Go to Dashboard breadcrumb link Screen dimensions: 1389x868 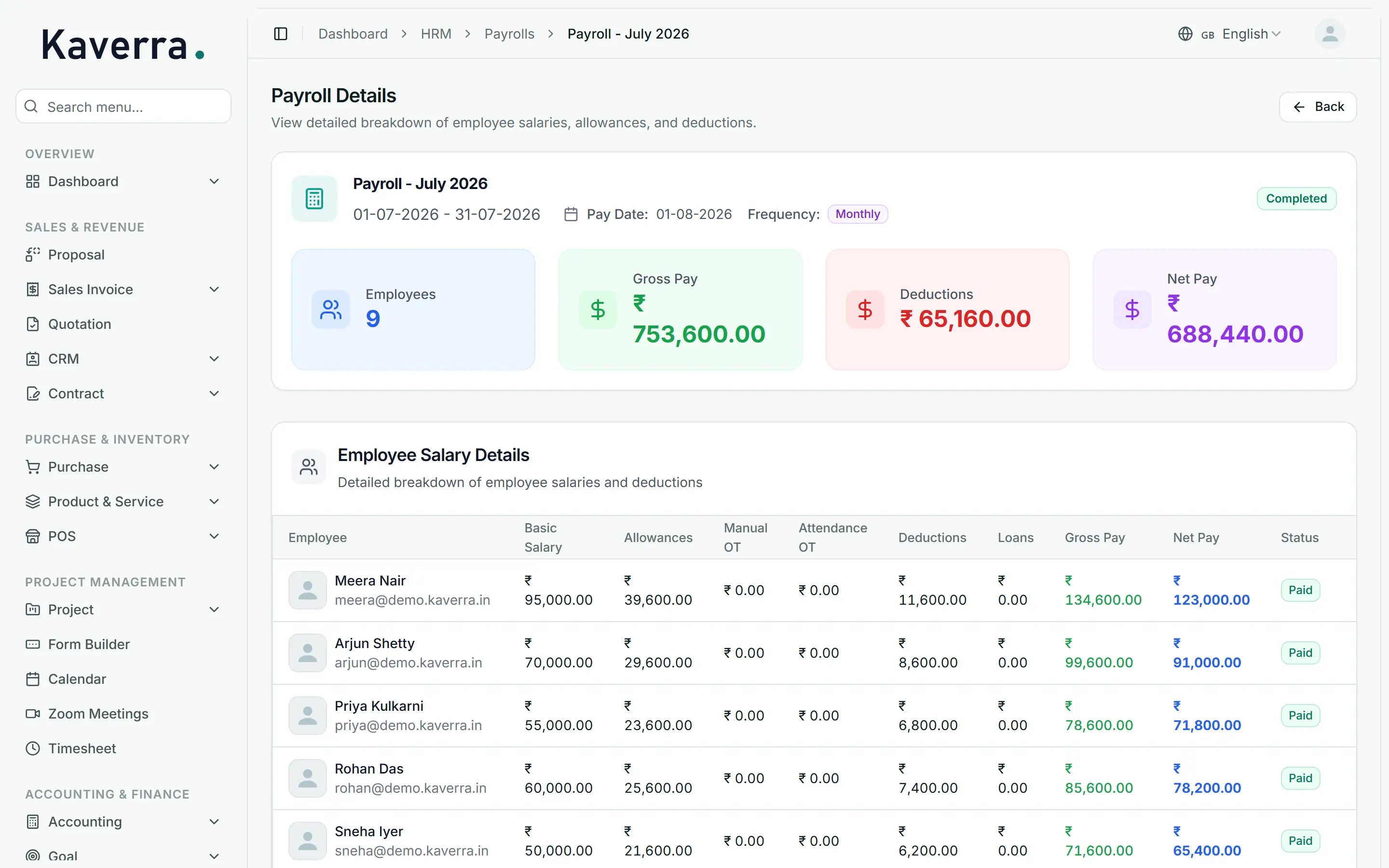point(353,34)
